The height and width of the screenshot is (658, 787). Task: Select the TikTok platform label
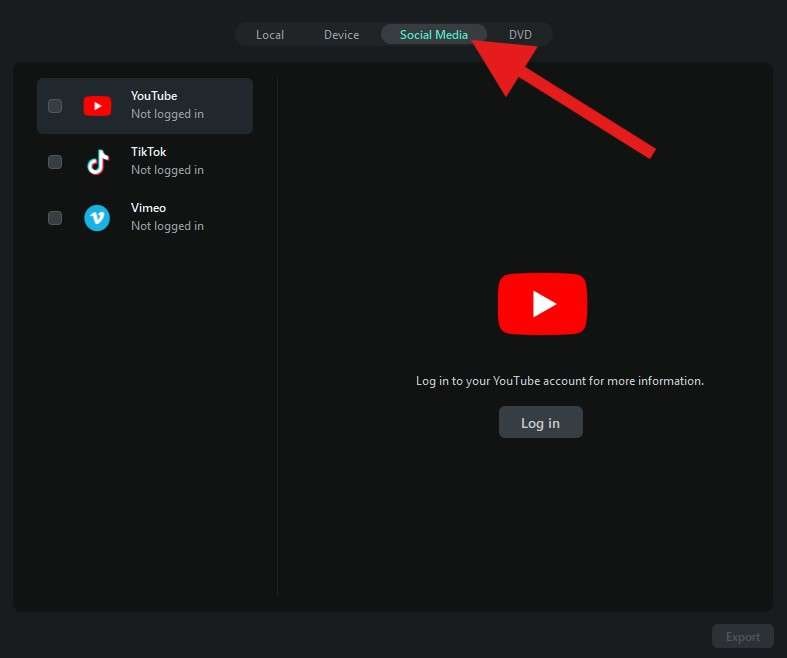pos(148,152)
